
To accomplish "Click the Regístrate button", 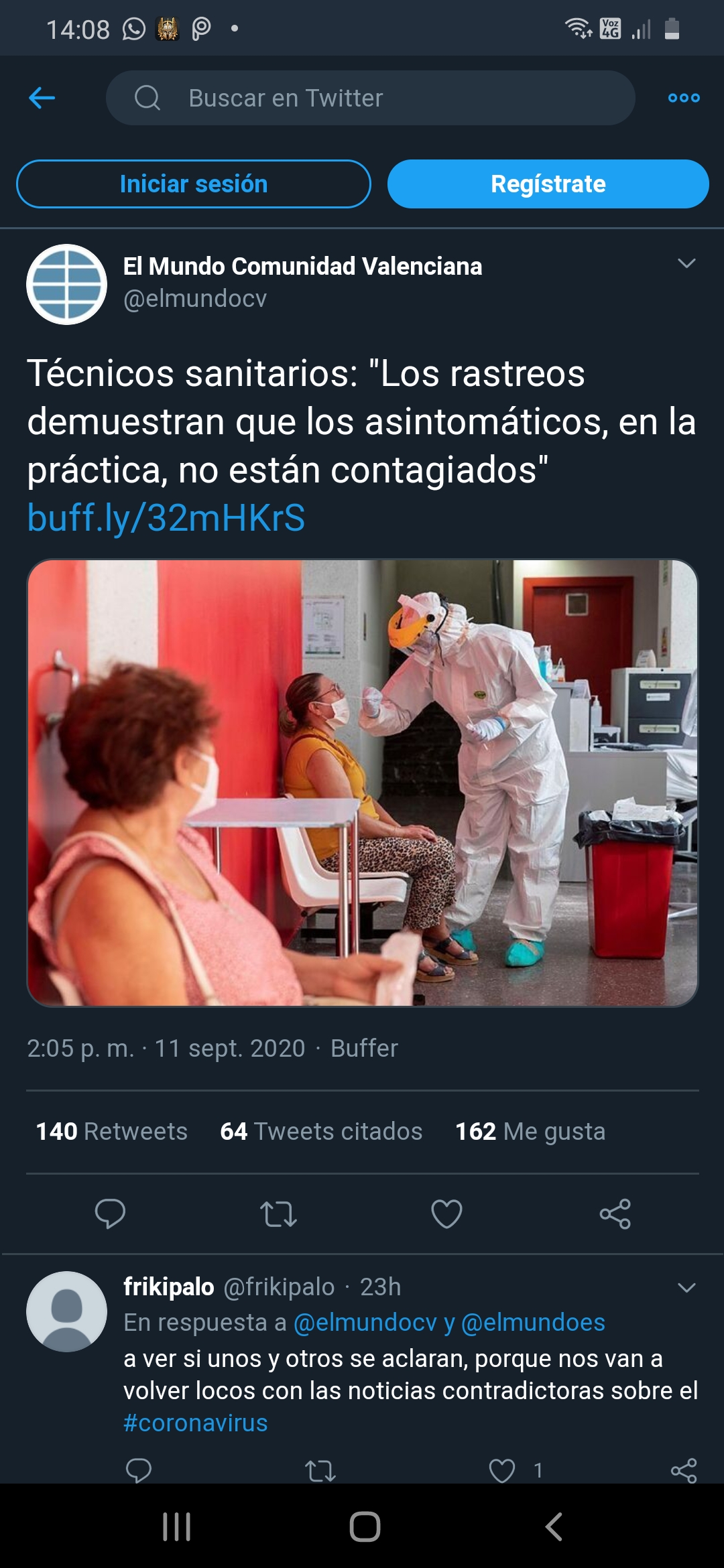I will 548,184.
